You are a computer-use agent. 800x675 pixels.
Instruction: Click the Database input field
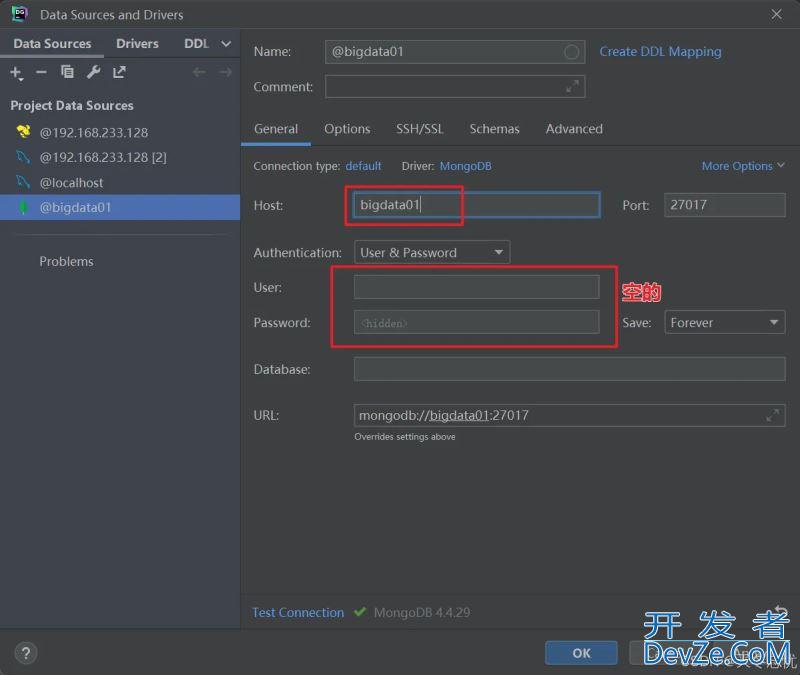569,369
